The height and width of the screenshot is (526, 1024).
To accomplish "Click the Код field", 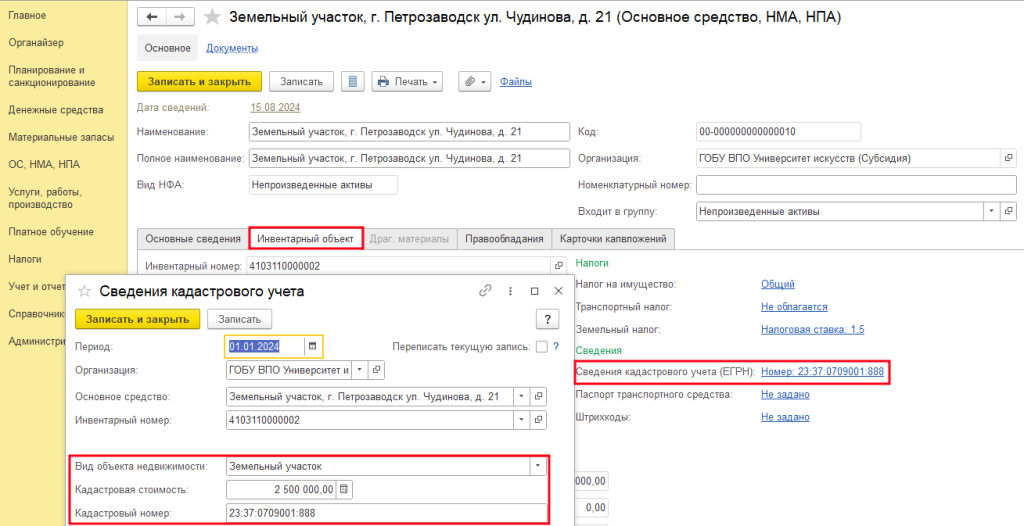I will (x=778, y=131).
